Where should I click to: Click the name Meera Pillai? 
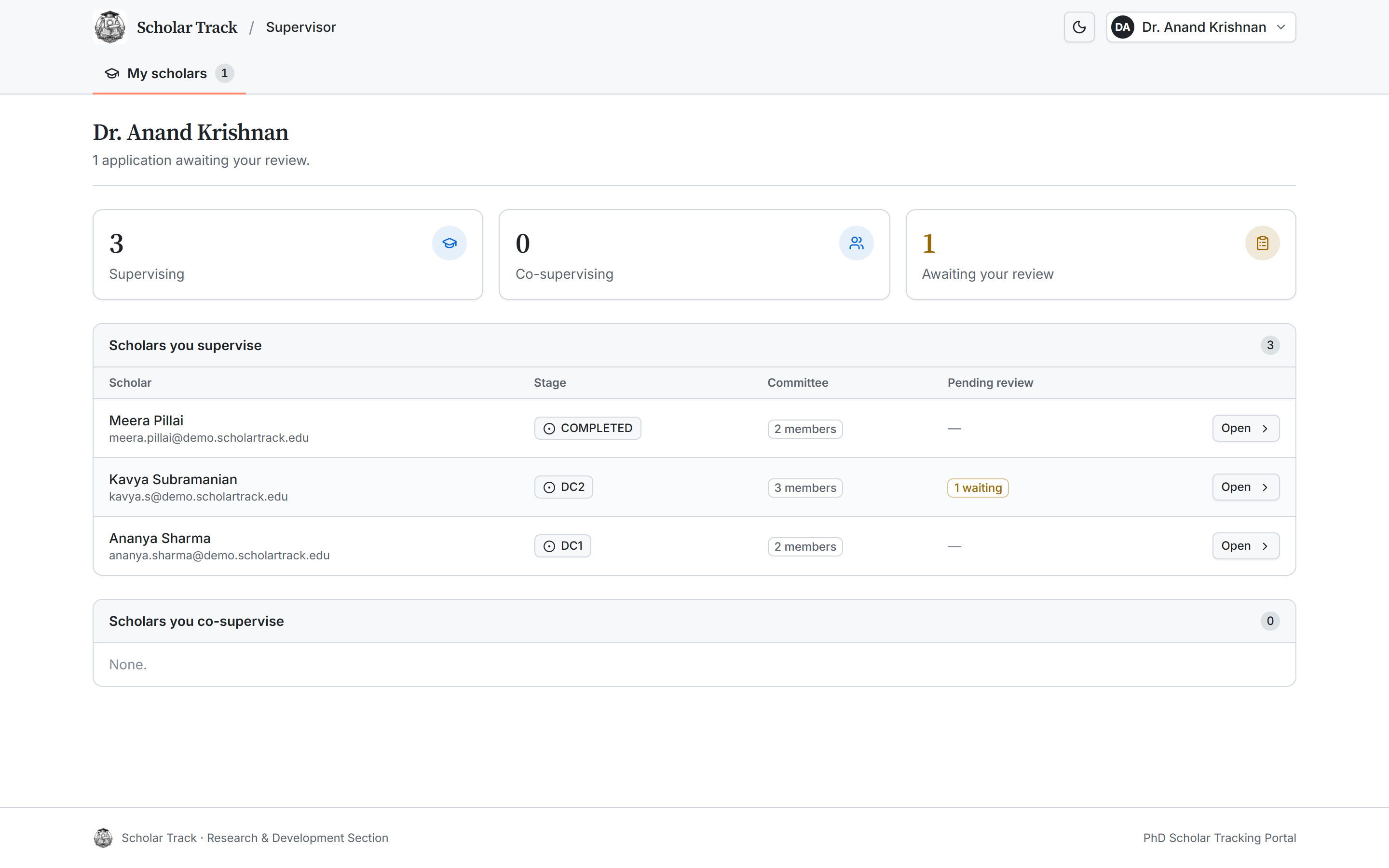[146, 420]
